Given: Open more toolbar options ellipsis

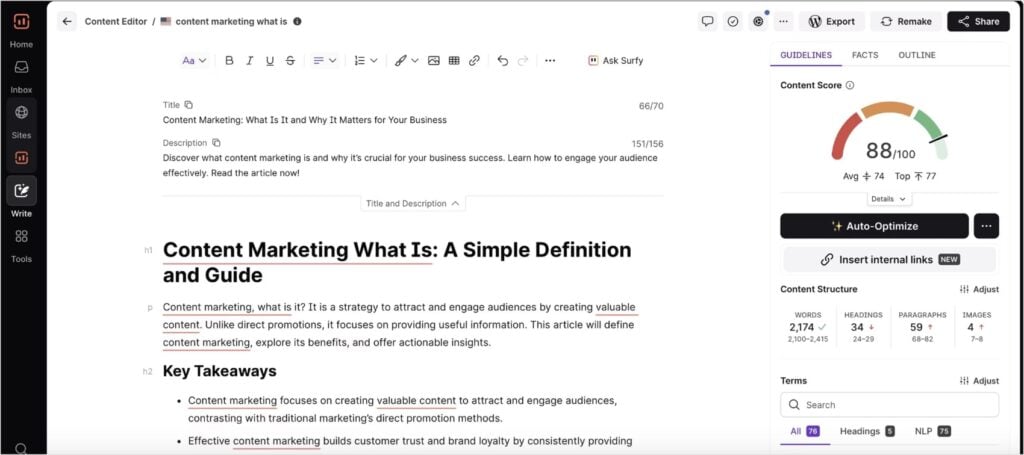Looking at the screenshot, I should pos(550,61).
